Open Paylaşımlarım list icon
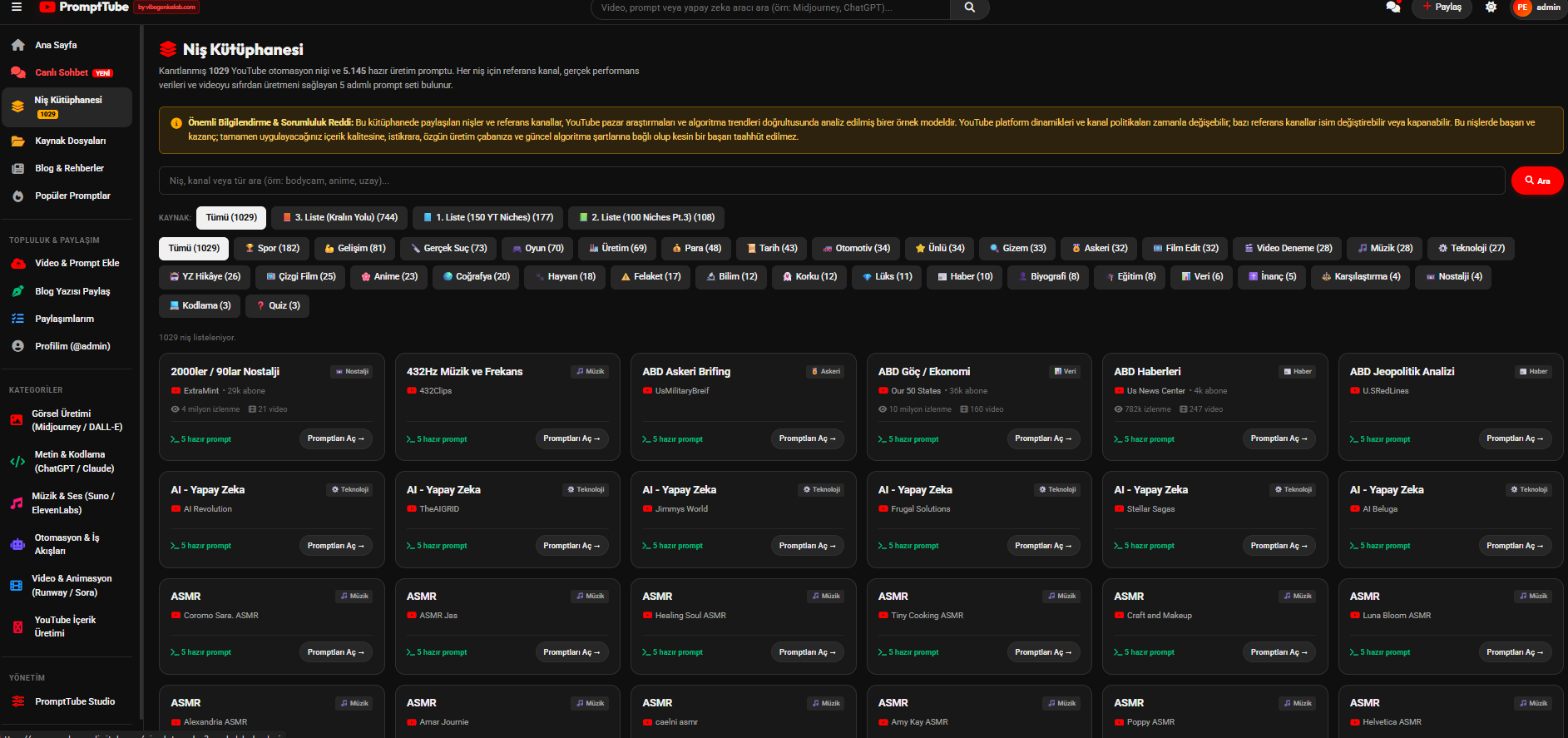Image resolution: width=1568 pixels, height=738 pixels. click(x=17, y=319)
